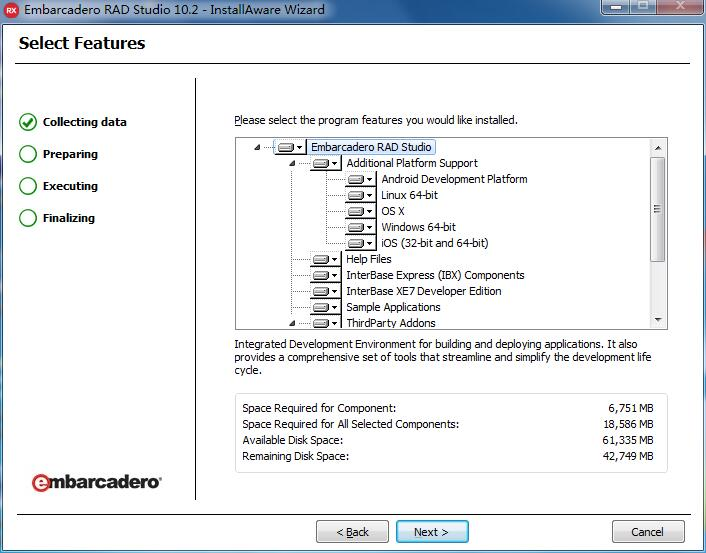
Task: Select Linux 64-bit feature label
Action: [409, 195]
